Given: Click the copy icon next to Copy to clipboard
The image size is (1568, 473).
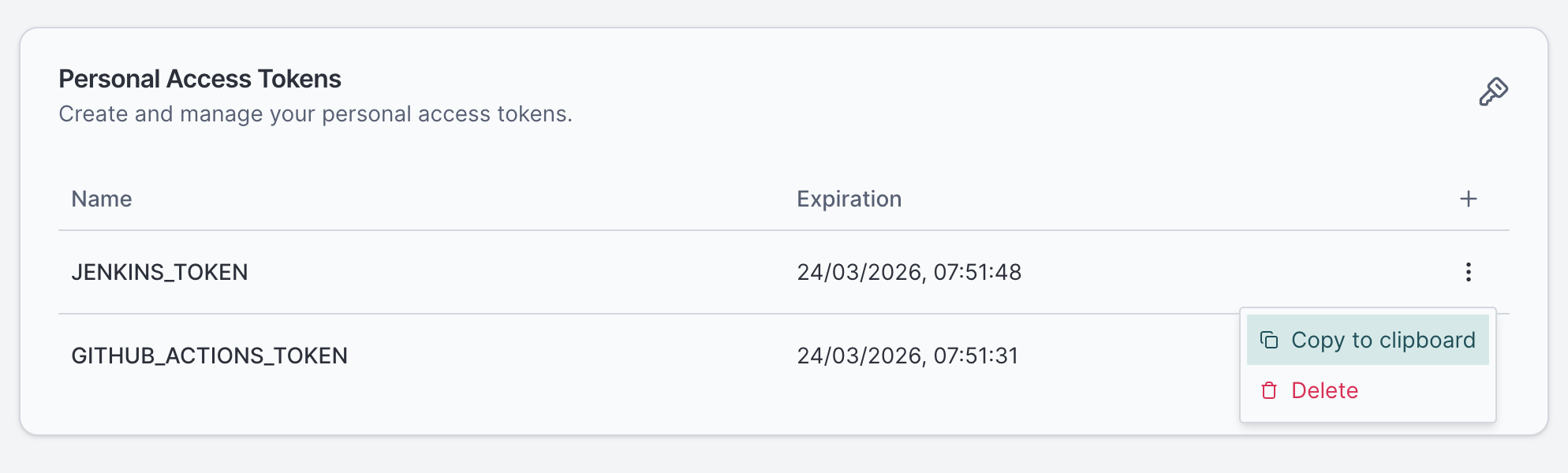Looking at the screenshot, I should click(x=1269, y=339).
